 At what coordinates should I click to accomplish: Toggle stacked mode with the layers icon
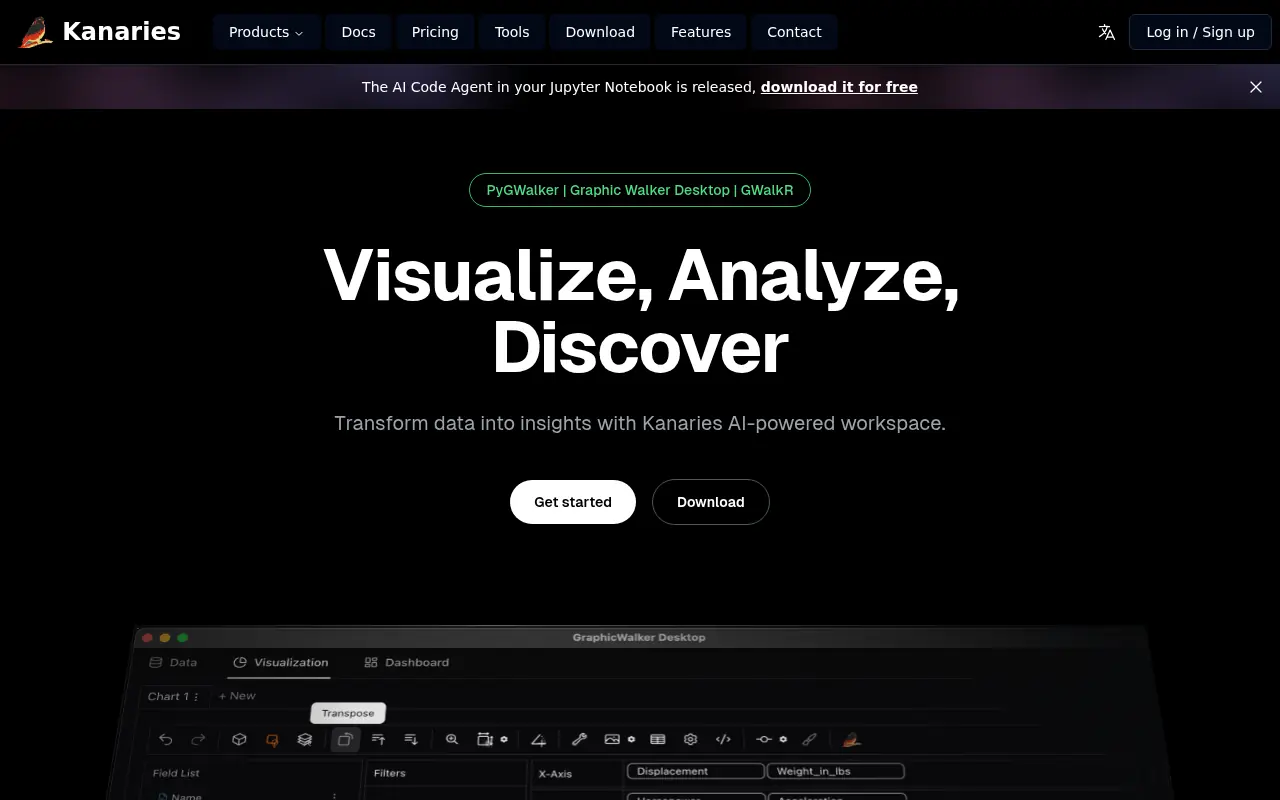pyautogui.click(x=304, y=739)
